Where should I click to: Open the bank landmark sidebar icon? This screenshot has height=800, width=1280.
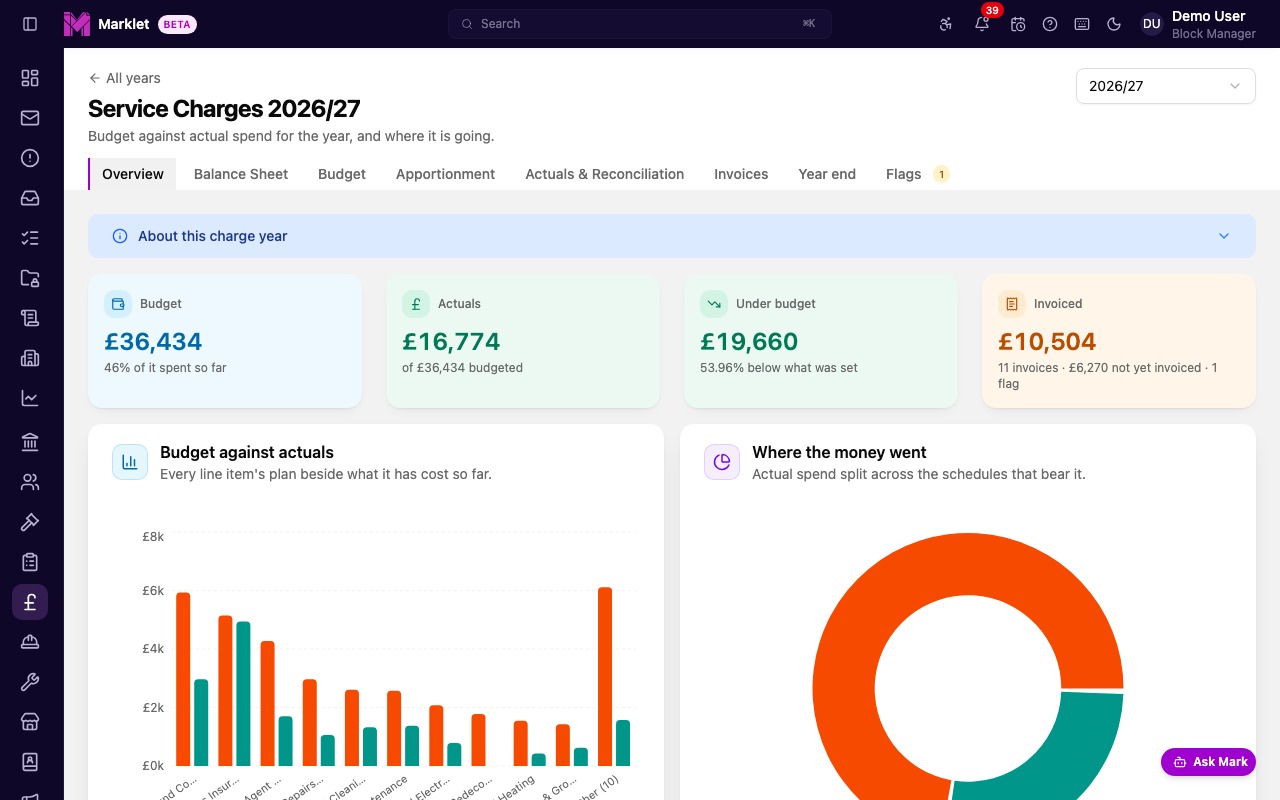pos(30,442)
